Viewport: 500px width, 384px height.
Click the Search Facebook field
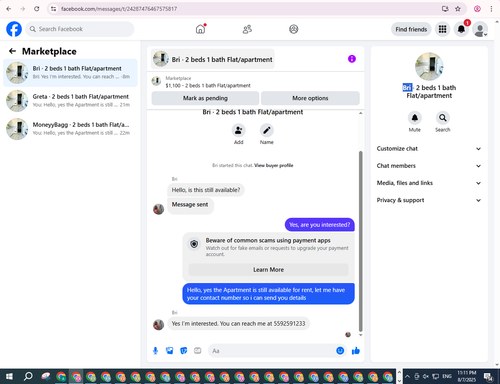tap(80, 29)
